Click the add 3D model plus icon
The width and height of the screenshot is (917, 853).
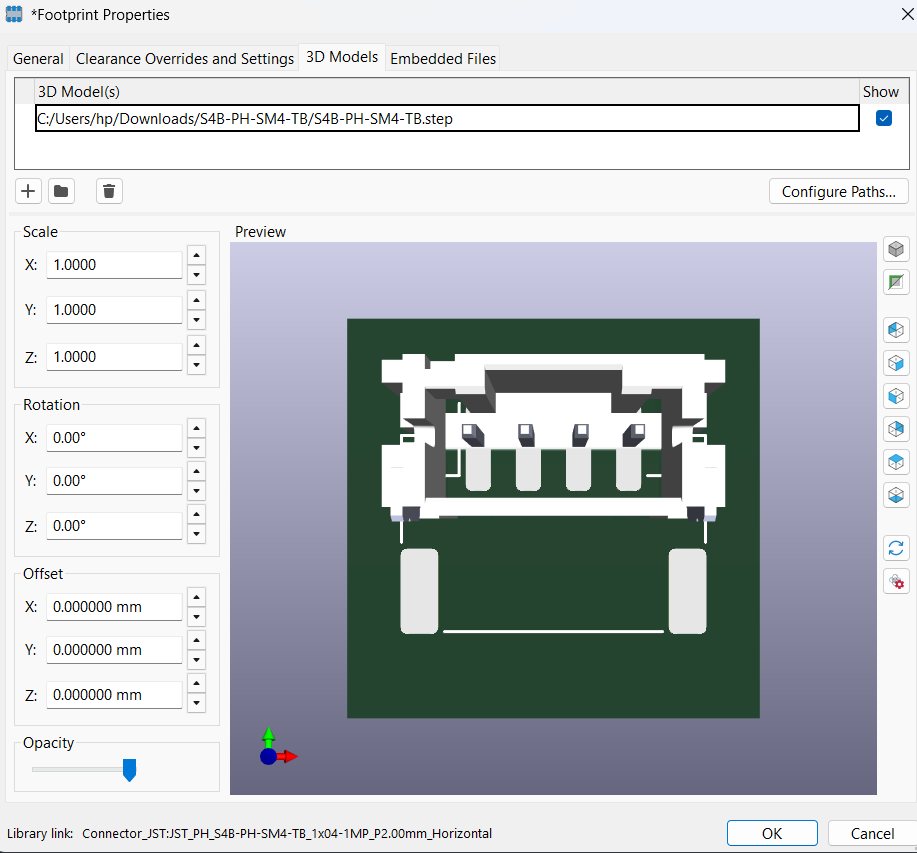[x=27, y=190]
